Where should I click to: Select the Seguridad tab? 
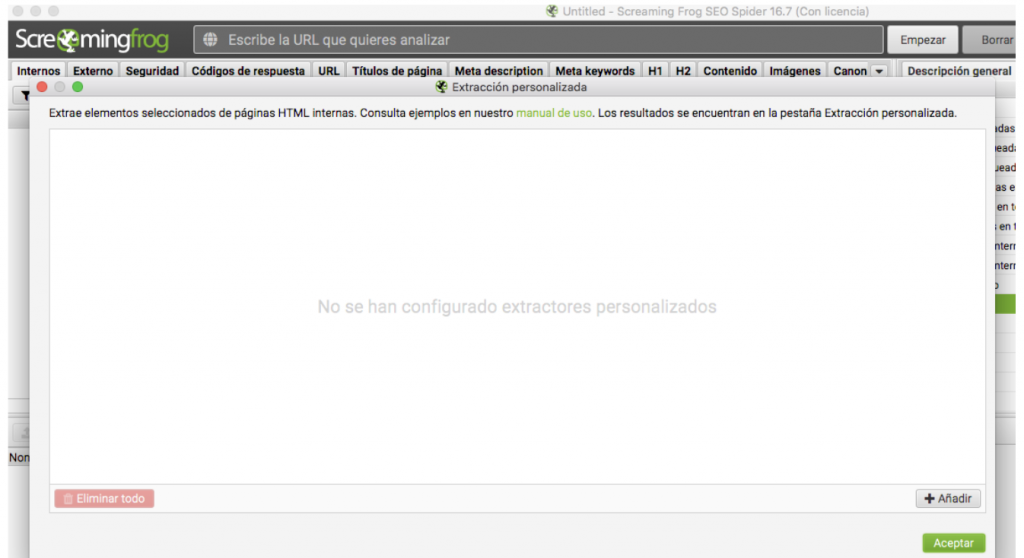(x=152, y=71)
